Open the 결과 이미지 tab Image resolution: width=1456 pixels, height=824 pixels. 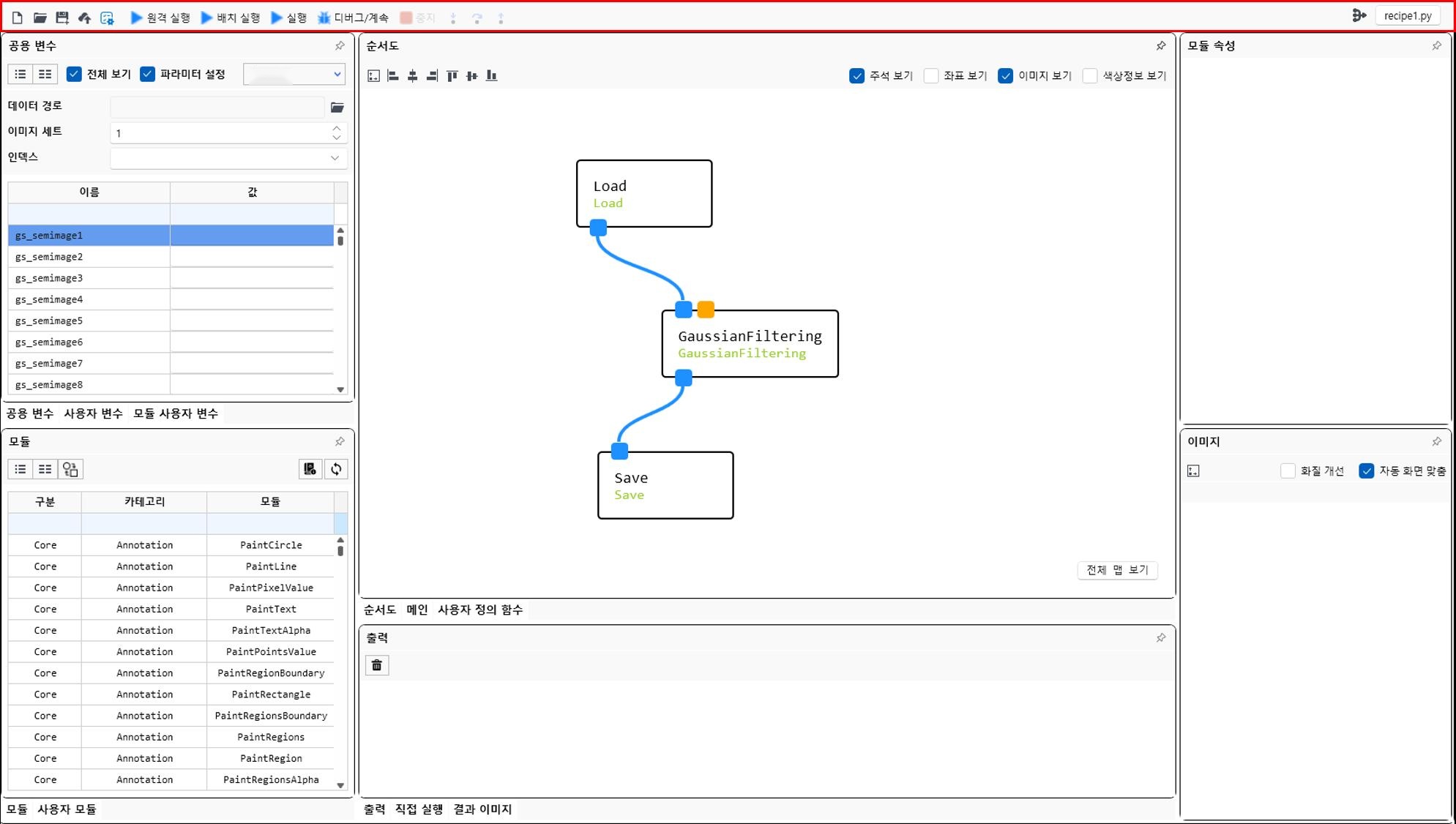click(x=482, y=809)
